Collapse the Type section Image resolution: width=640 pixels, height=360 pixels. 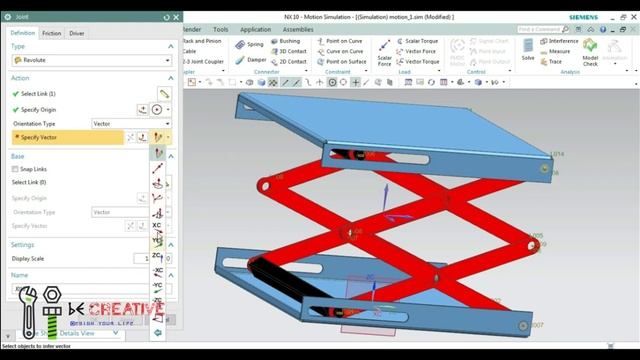tap(171, 47)
